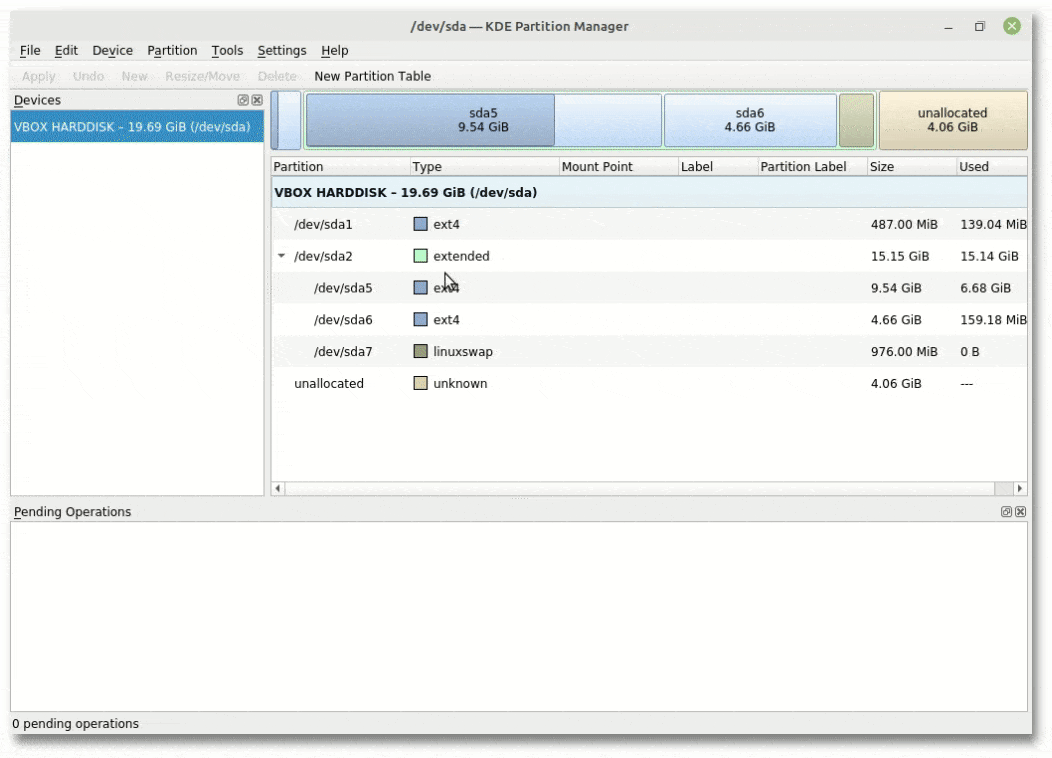This screenshot has width=1052, height=758.
Task: Close the Devices panel with its X icon
Action: (257, 101)
